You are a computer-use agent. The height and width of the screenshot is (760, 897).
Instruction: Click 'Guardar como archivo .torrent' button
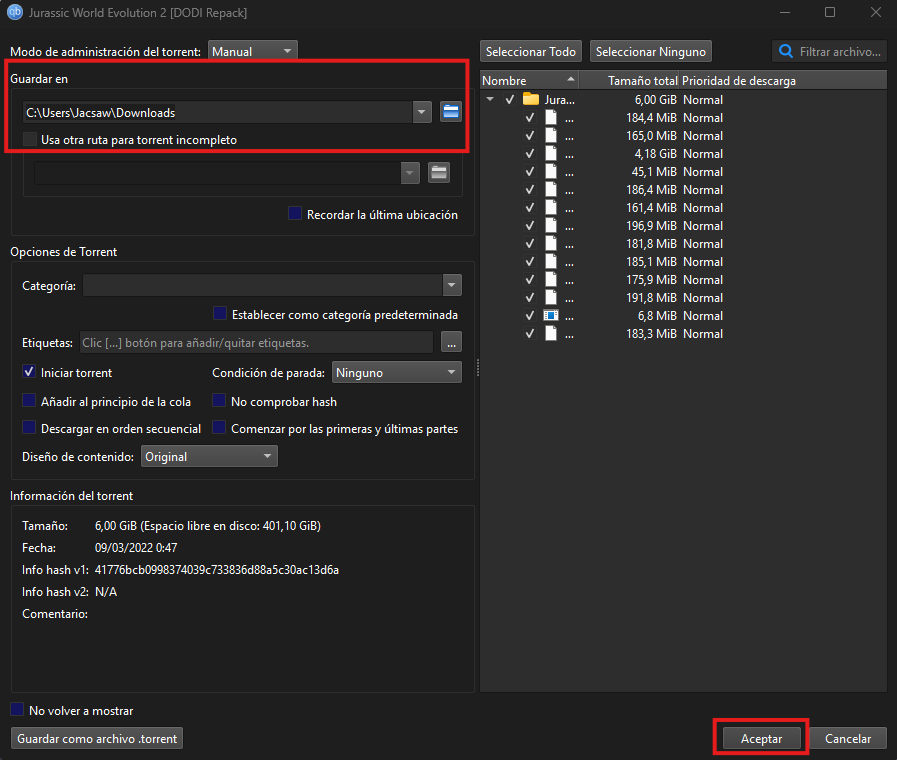click(97, 738)
